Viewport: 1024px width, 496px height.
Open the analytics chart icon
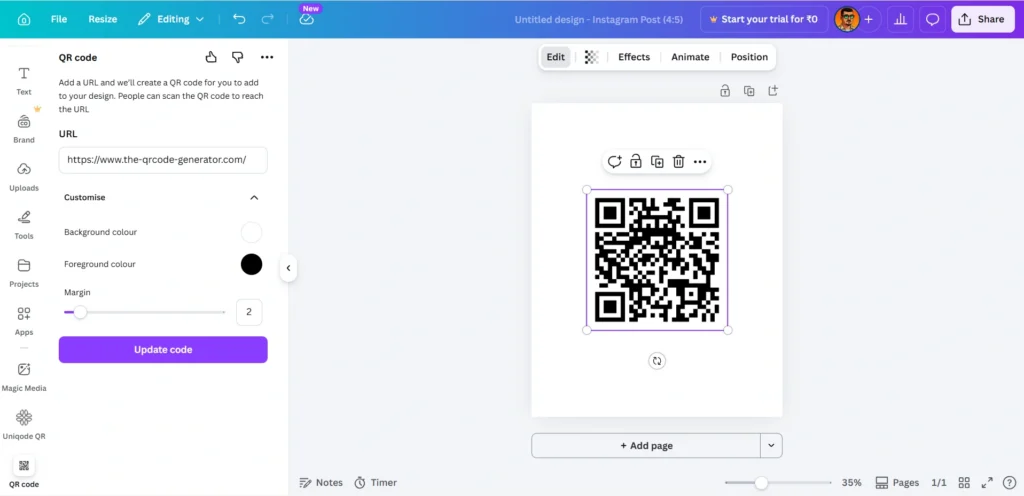901,20
